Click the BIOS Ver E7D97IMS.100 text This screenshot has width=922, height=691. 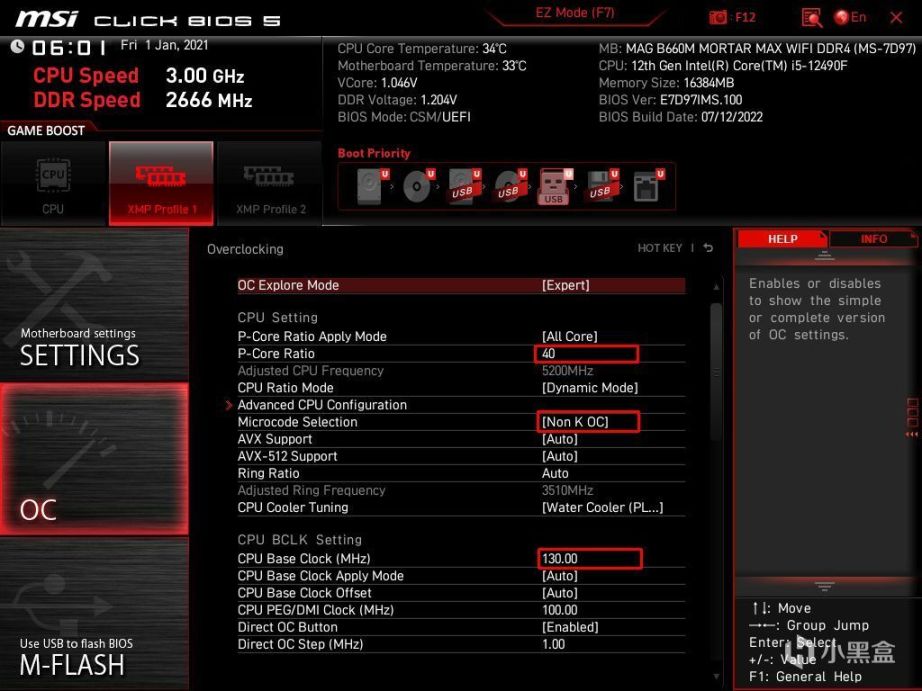click(x=670, y=99)
